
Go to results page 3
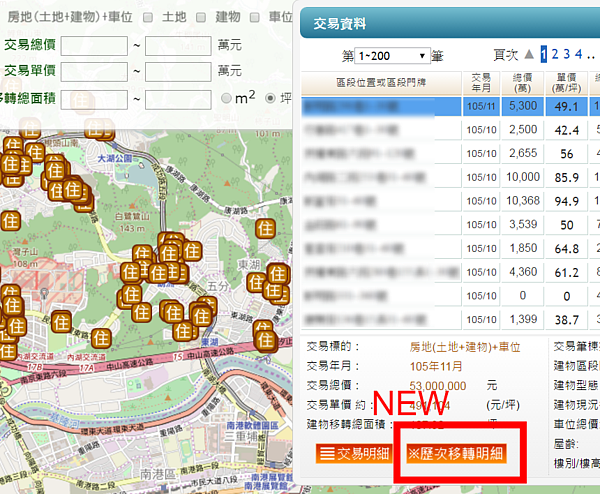(x=567, y=54)
